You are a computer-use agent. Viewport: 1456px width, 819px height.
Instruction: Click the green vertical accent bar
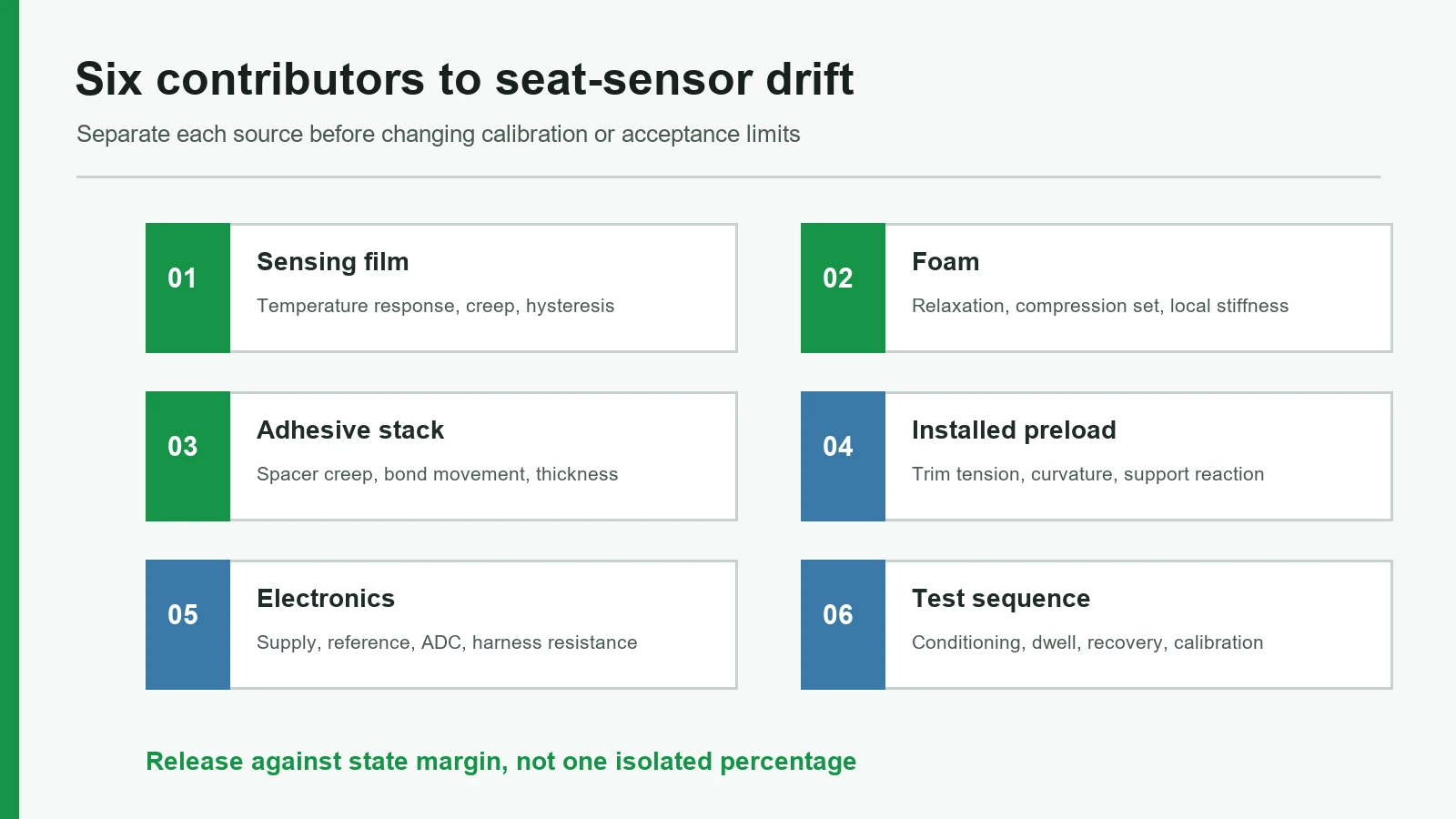pos(9,409)
